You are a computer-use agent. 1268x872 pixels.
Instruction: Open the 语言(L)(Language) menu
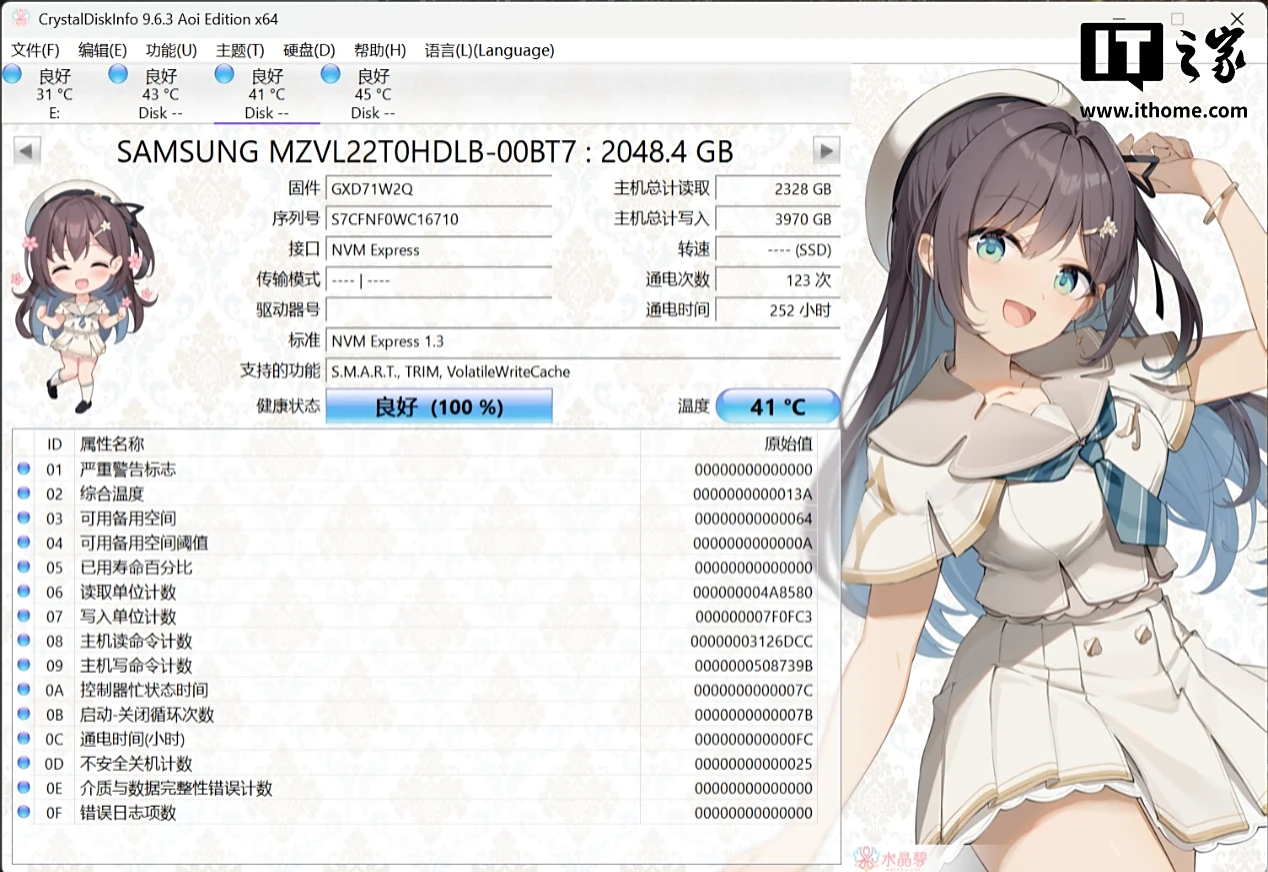click(x=489, y=50)
